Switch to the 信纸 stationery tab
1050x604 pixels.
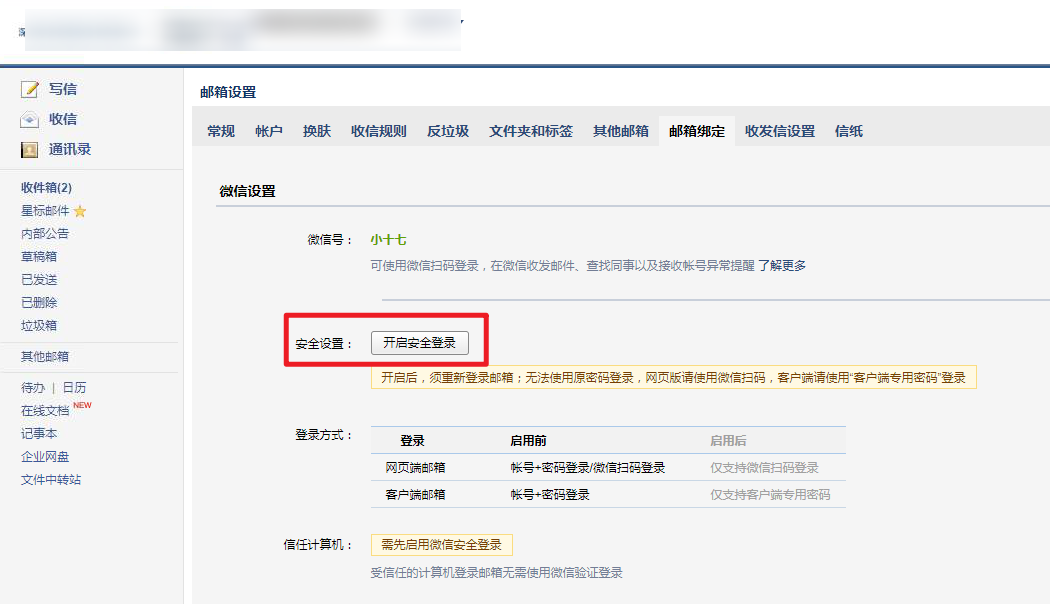[x=849, y=131]
